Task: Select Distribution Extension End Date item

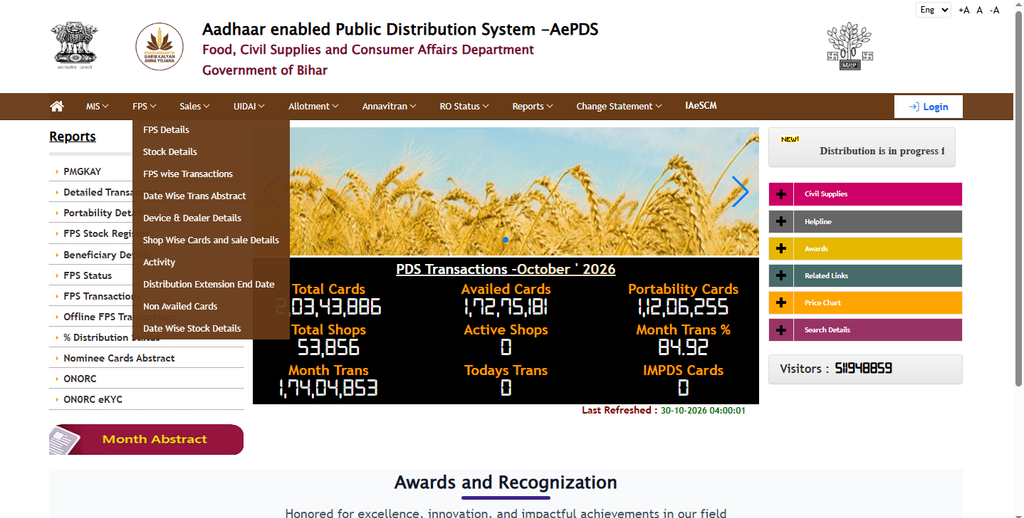Action: 211,284
